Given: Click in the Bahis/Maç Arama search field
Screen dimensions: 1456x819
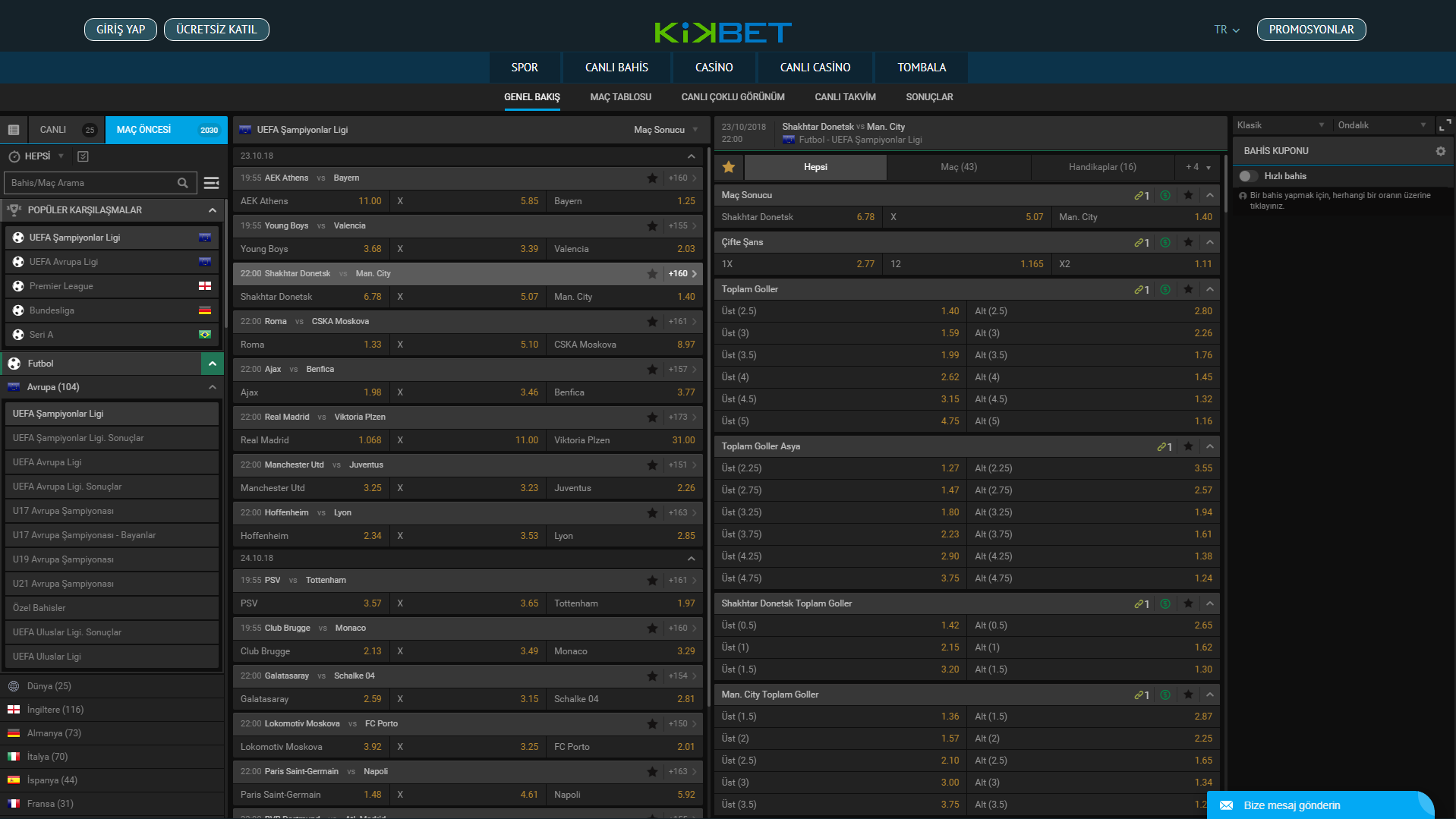Looking at the screenshot, I should click(91, 183).
